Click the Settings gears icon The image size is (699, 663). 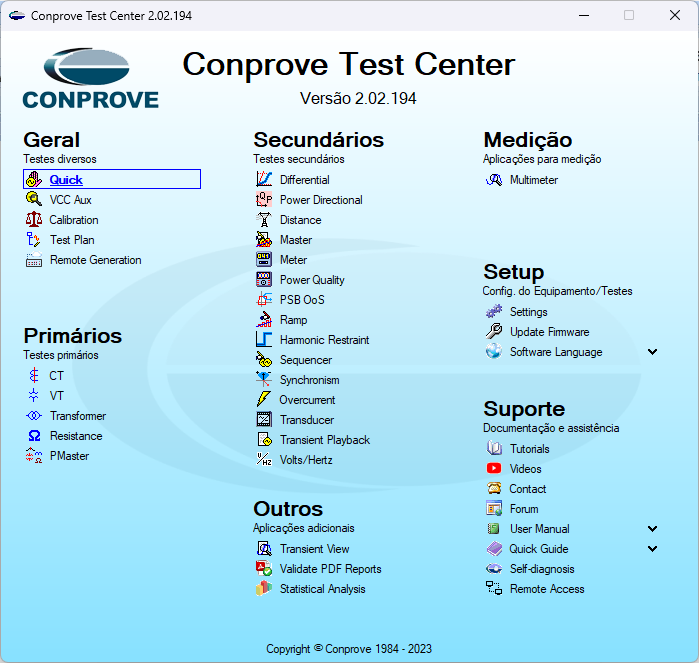pyautogui.click(x=494, y=312)
